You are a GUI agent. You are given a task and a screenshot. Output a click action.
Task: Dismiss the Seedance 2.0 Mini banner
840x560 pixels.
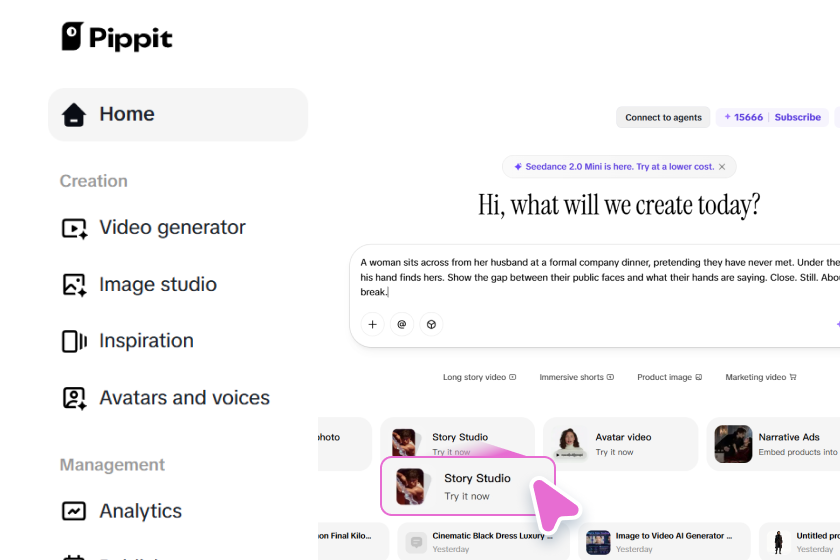722,167
